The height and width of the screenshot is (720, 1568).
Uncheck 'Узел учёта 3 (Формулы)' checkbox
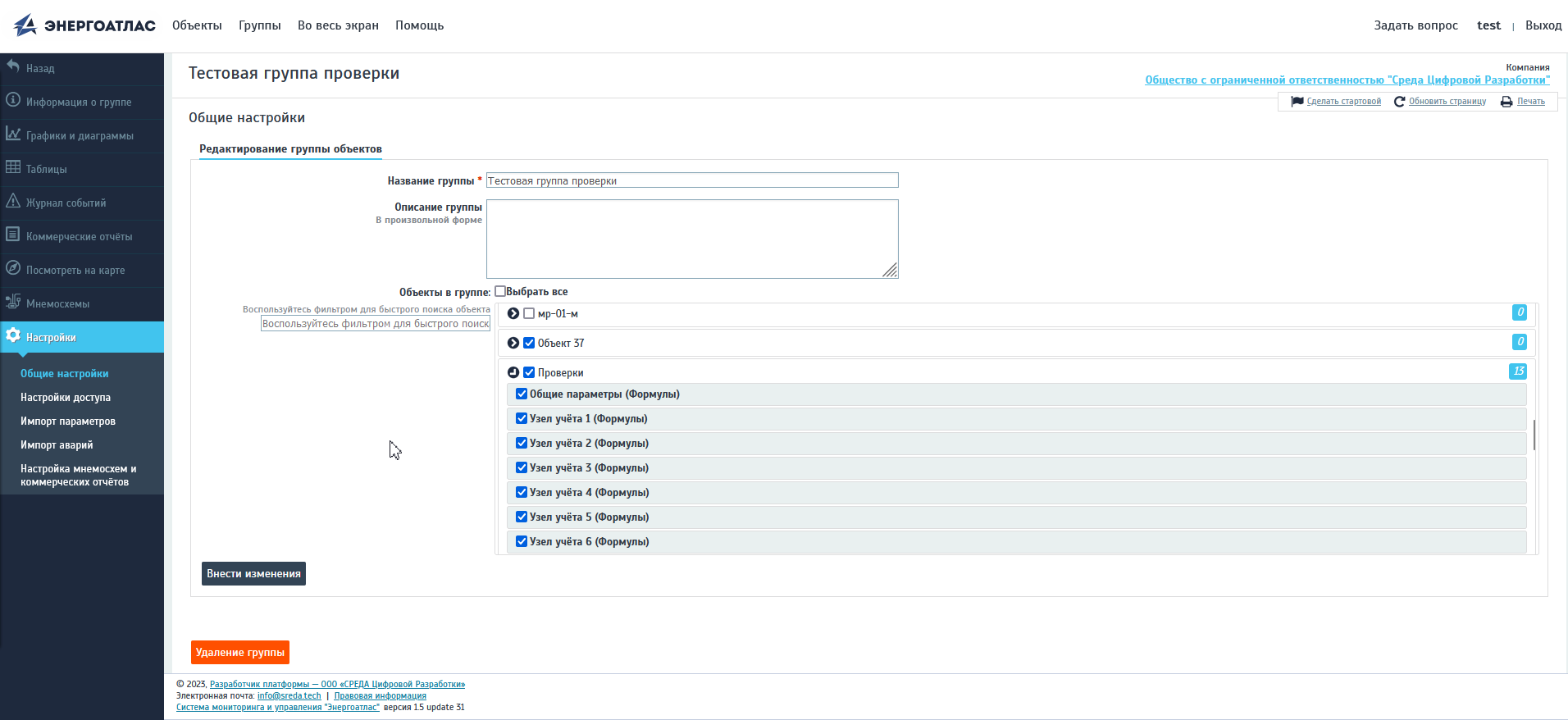(x=522, y=467)
